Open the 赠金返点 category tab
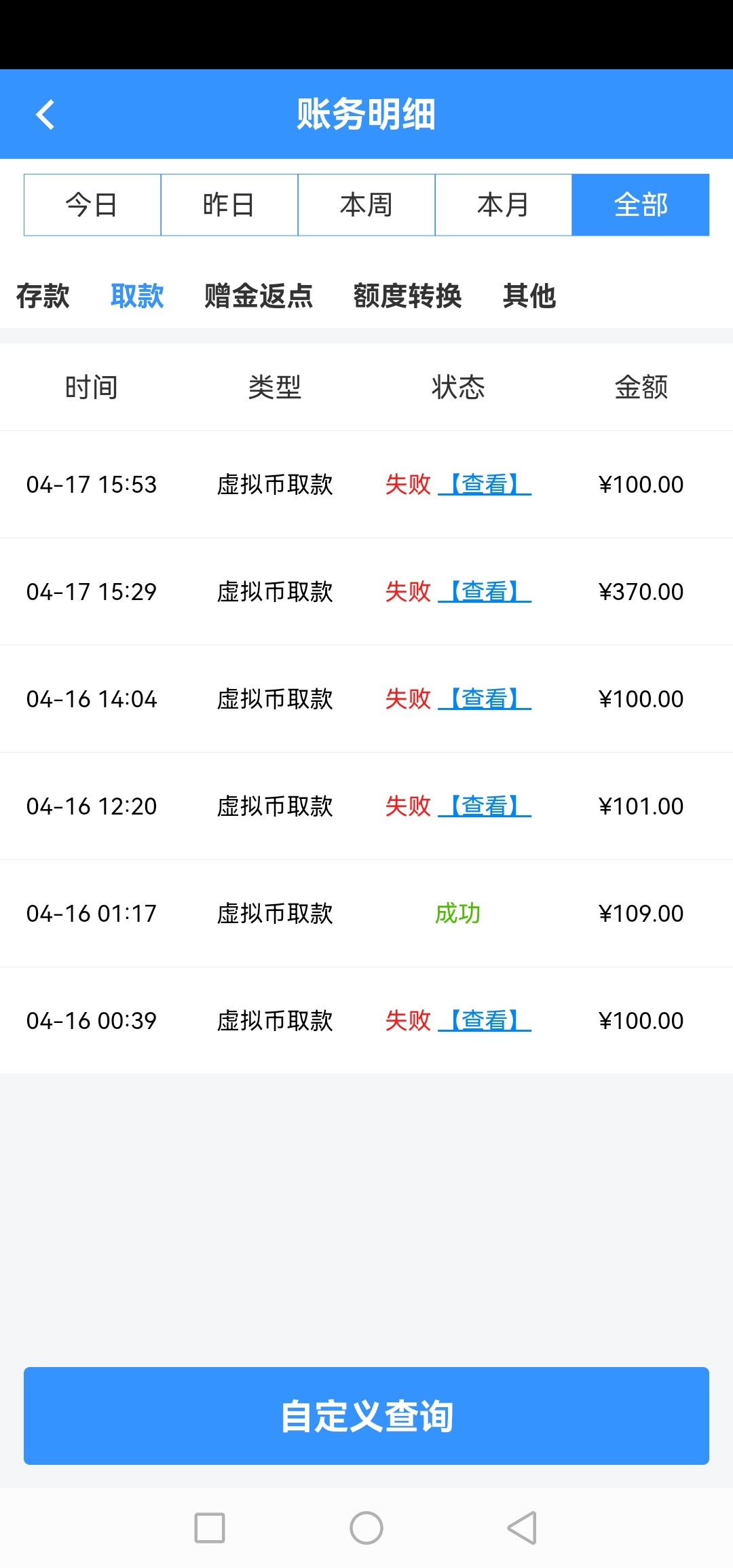Image resolution: width=733 pixels, height=1568 pixels. 259,296
